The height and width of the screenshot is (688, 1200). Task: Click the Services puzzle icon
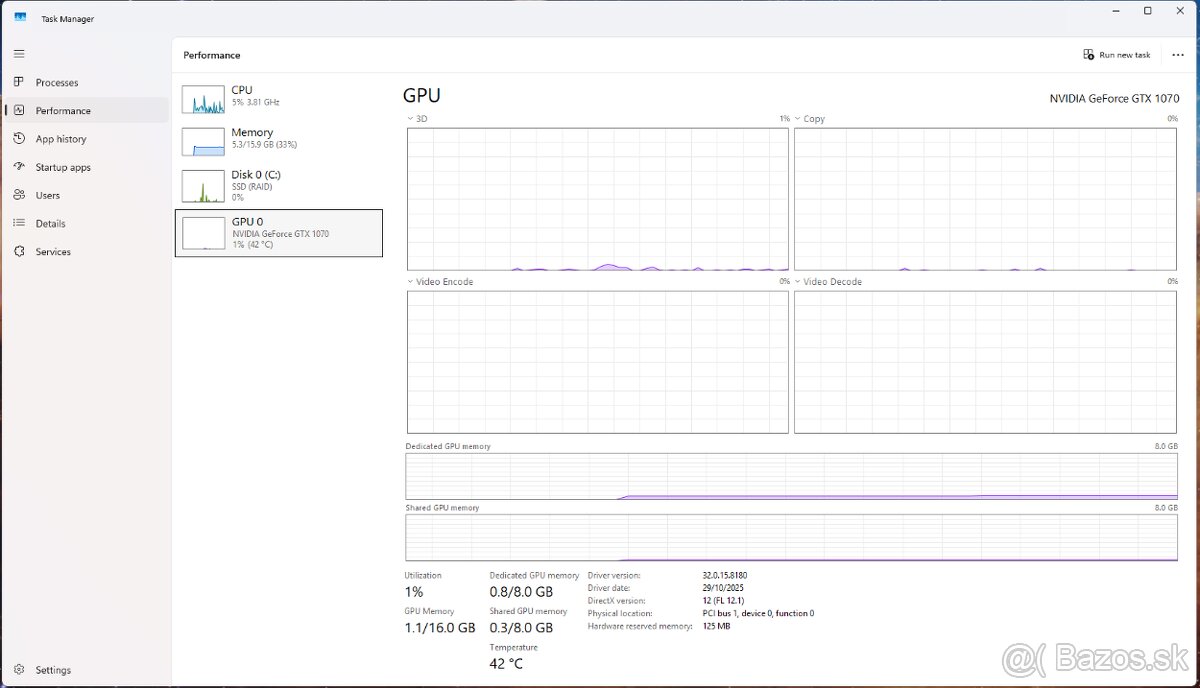(x=19, y=251)
